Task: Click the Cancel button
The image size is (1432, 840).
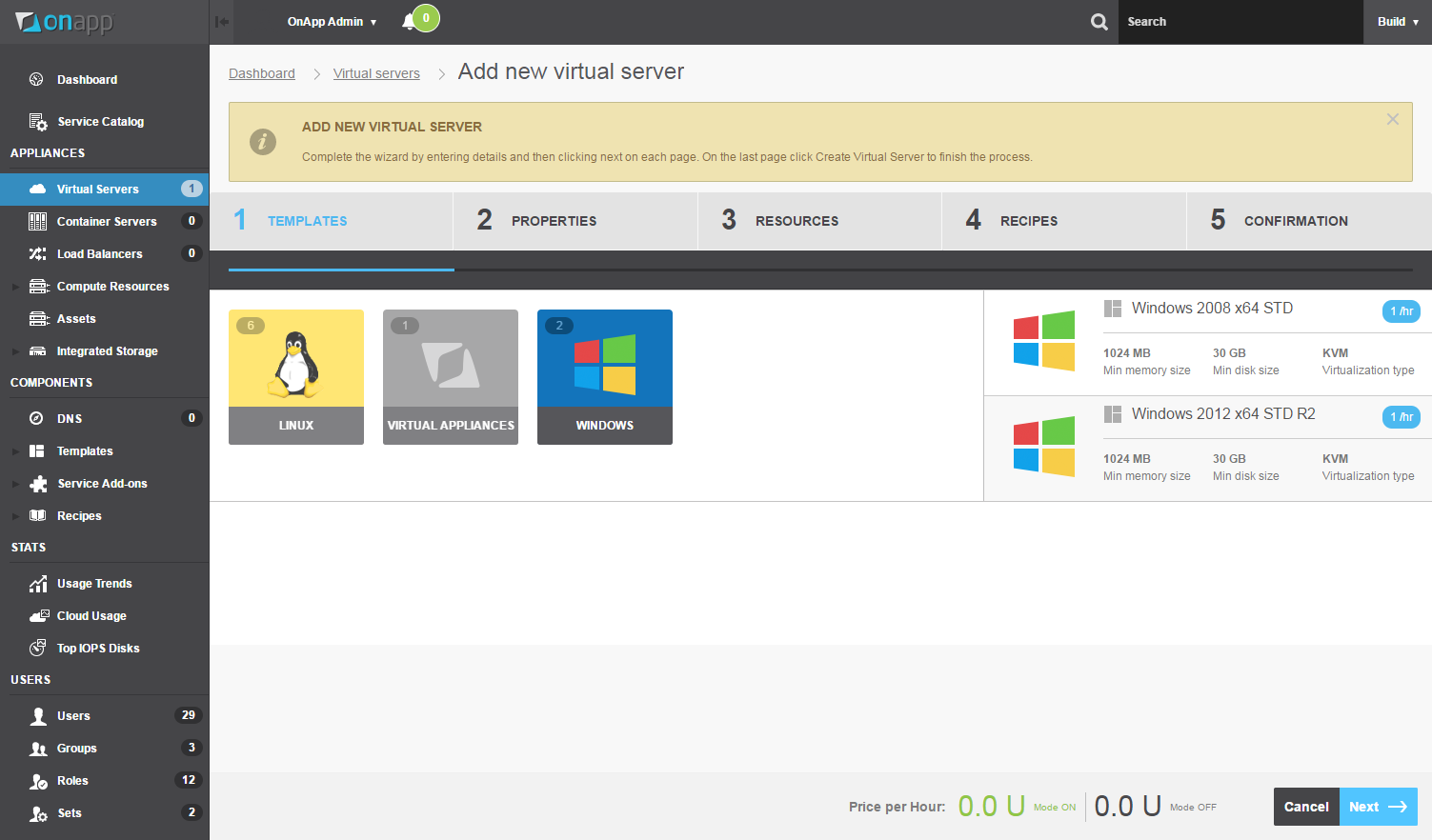Action: coord(1306,807)
